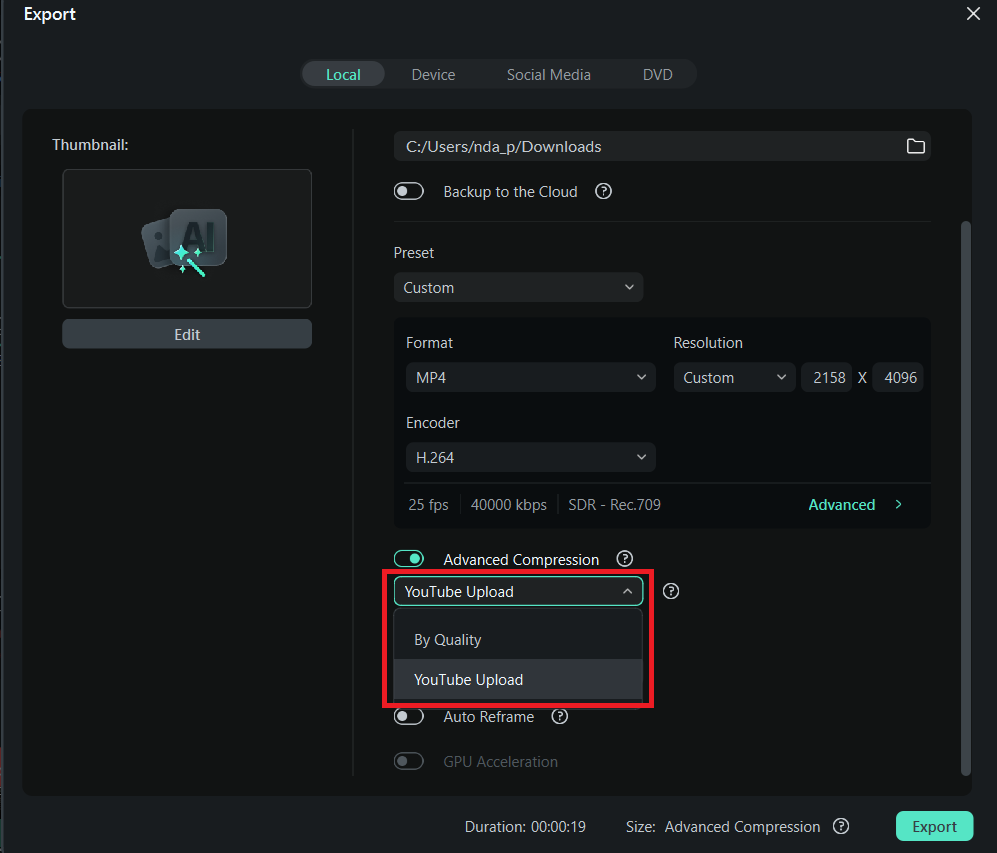Close the Export dialog

pyautogui.click(x=973, y=14)
